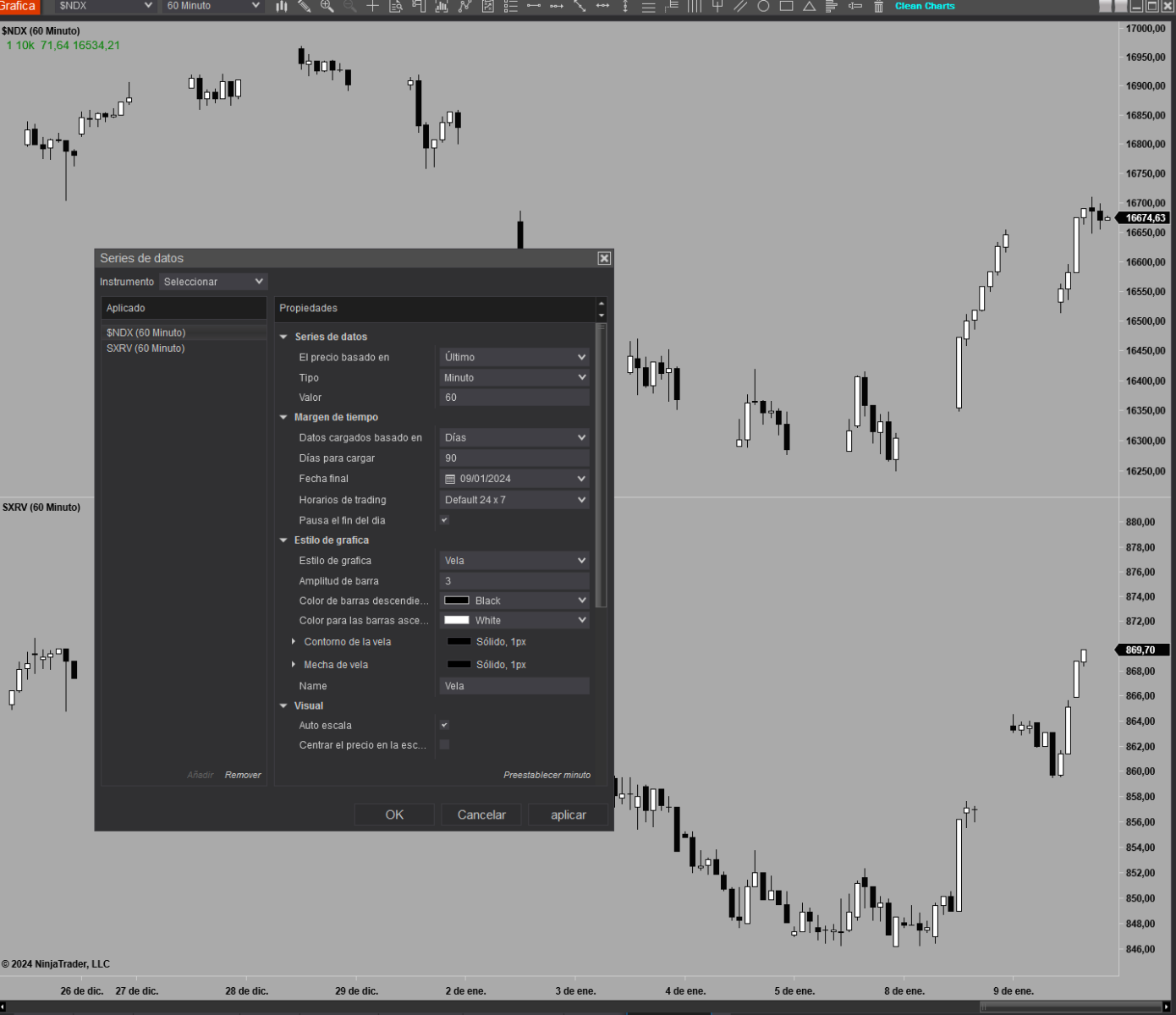This screenshot has height=1015, width=1176.
Task: Select the rectangle drawing tool
Action: pos(786,6)
